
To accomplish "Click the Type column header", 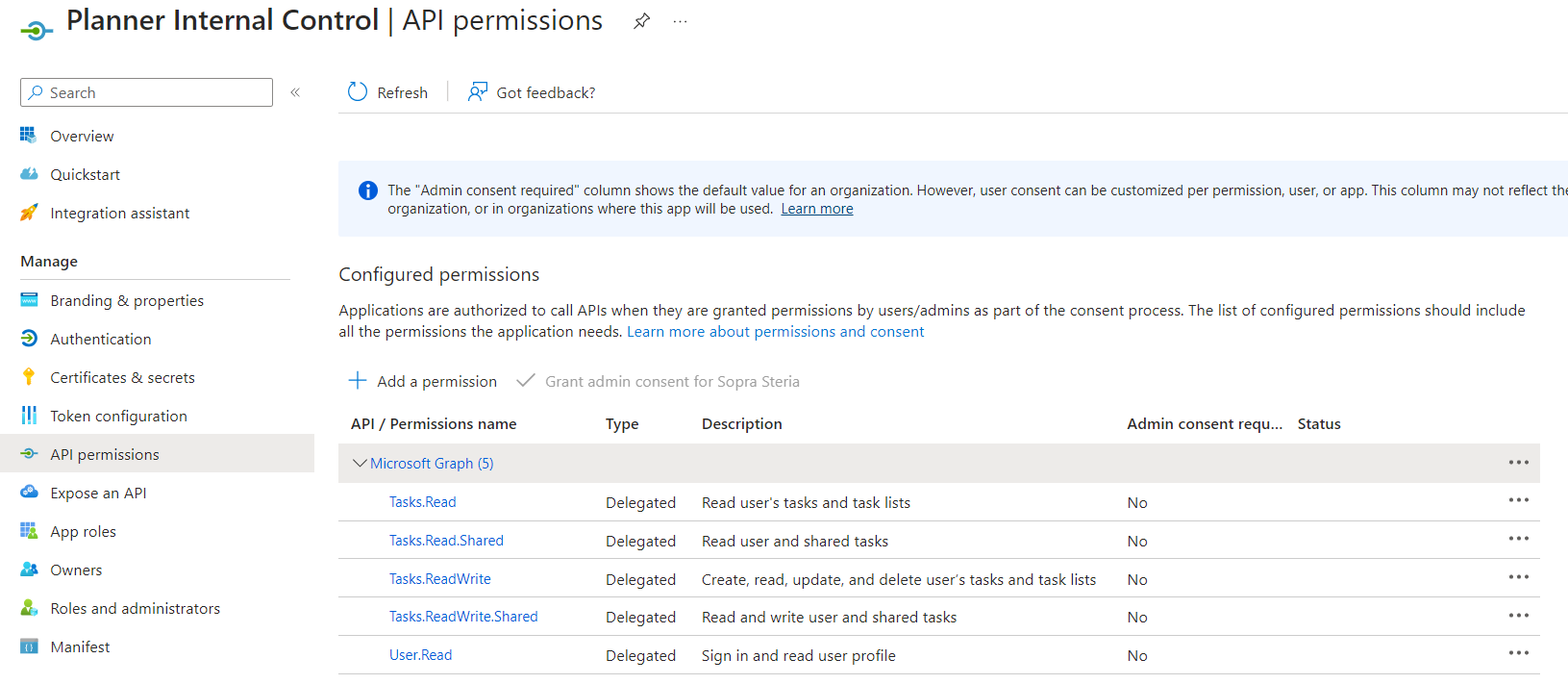I will (x=622, y=423).
